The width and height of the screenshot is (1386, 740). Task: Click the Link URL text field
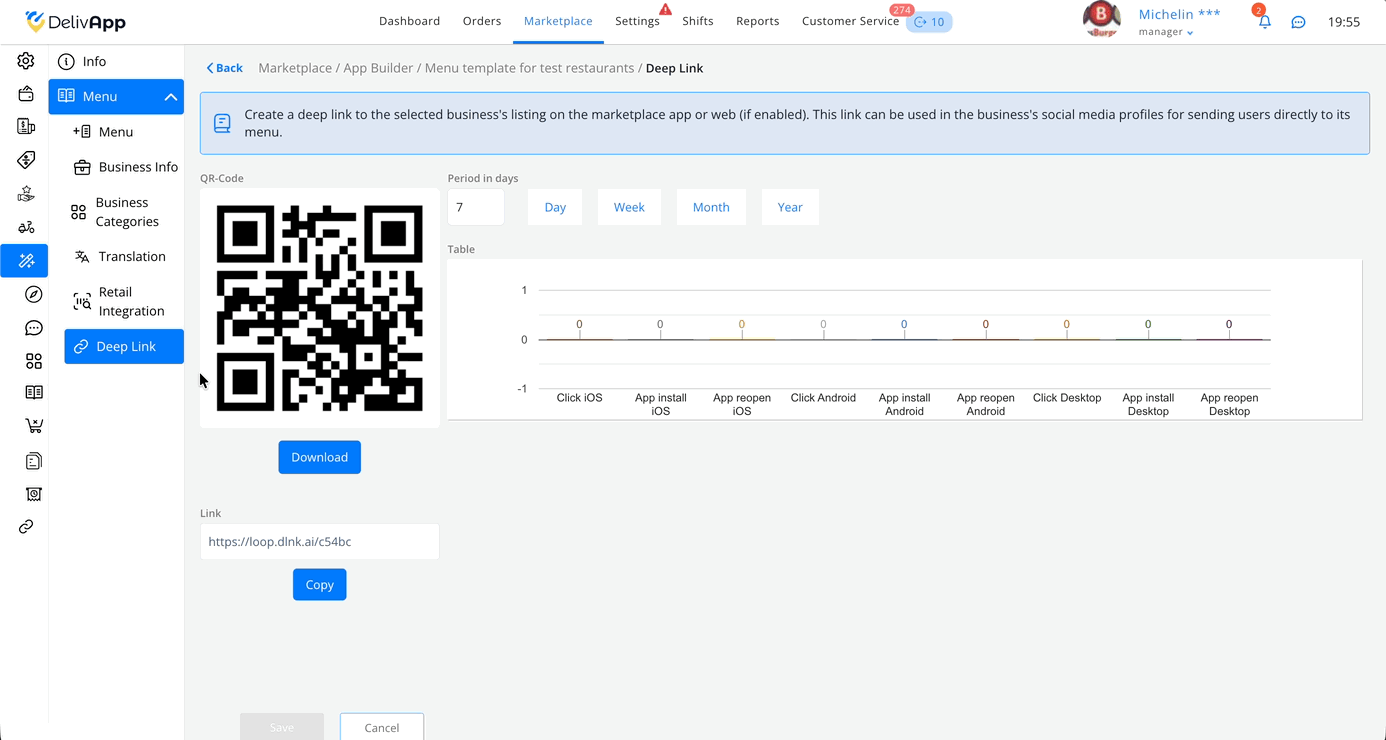(x=320, y=542)
